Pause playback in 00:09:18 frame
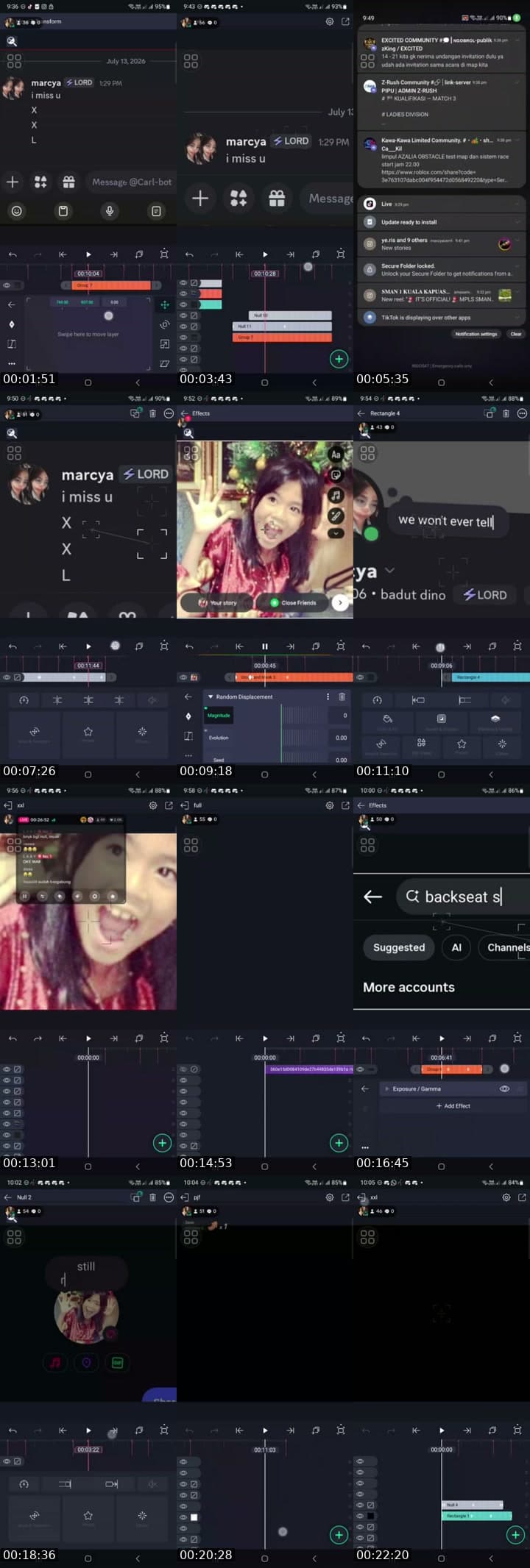Screen dimensions: 530x1568 pyautogui.click(x=265, y=646)
